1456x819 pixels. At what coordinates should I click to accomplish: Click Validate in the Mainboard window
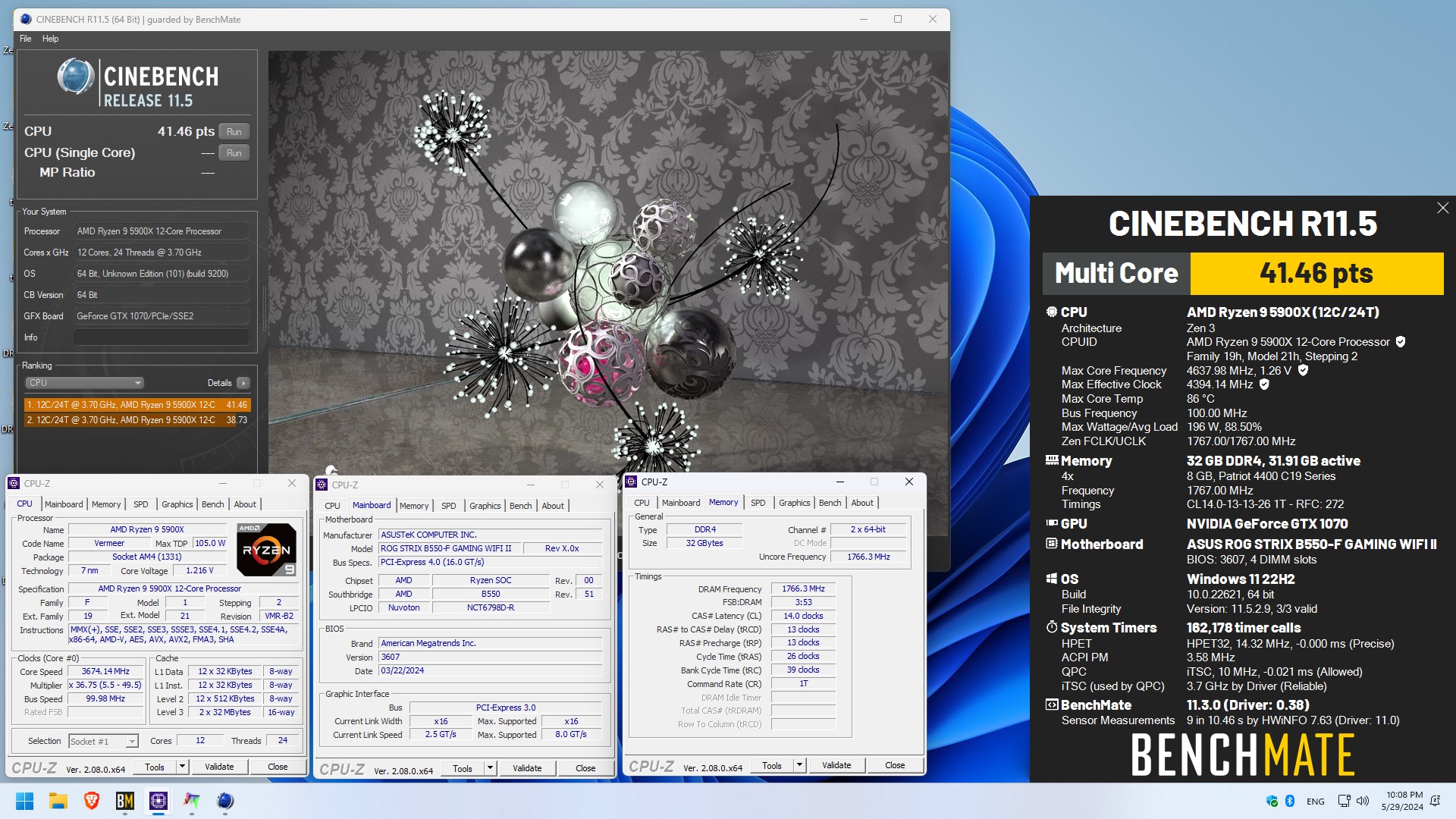pyautogui.click(x=527, y=768)
